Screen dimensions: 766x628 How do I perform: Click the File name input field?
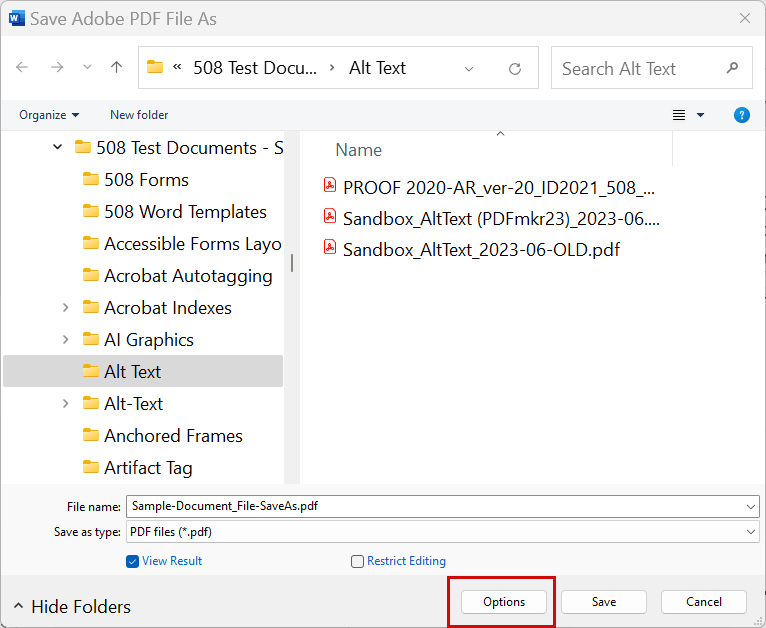(x=443, y=506)
